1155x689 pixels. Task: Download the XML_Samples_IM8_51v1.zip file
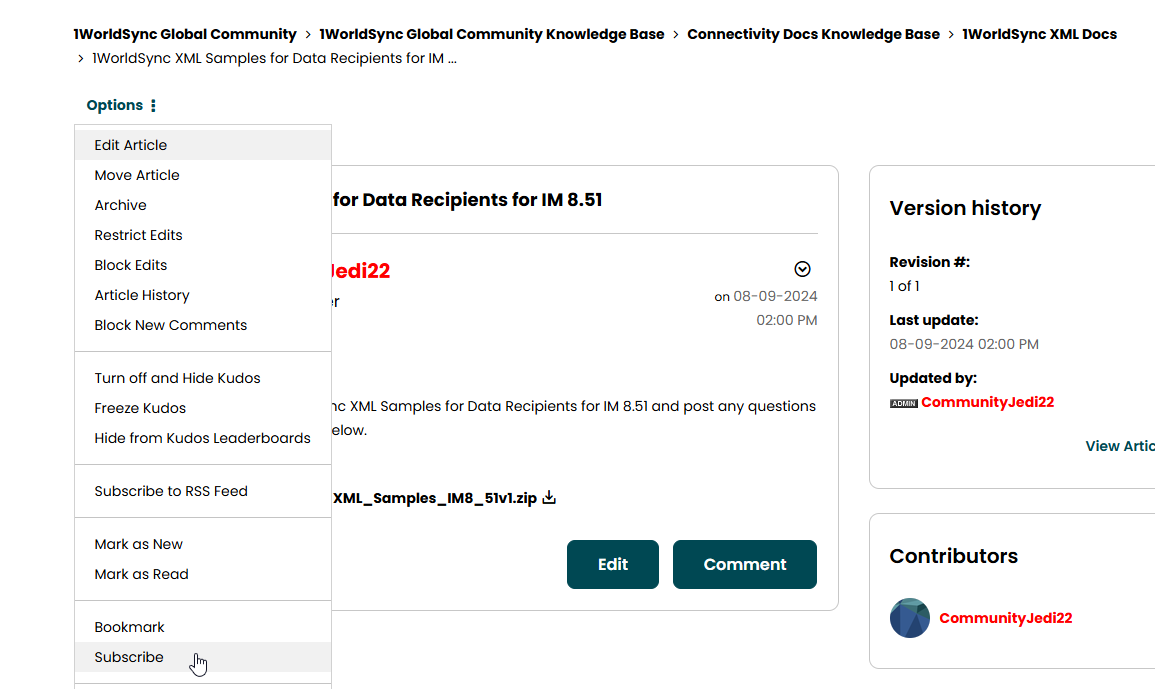[548, 496]
